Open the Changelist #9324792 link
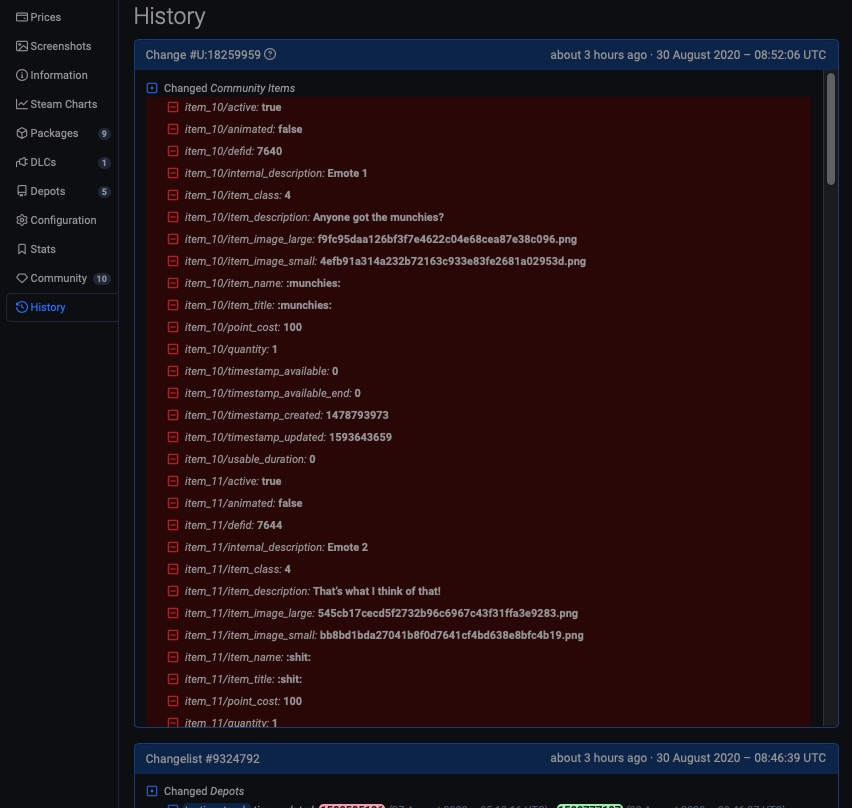852x808 pixels. click(x=203, y=759)
